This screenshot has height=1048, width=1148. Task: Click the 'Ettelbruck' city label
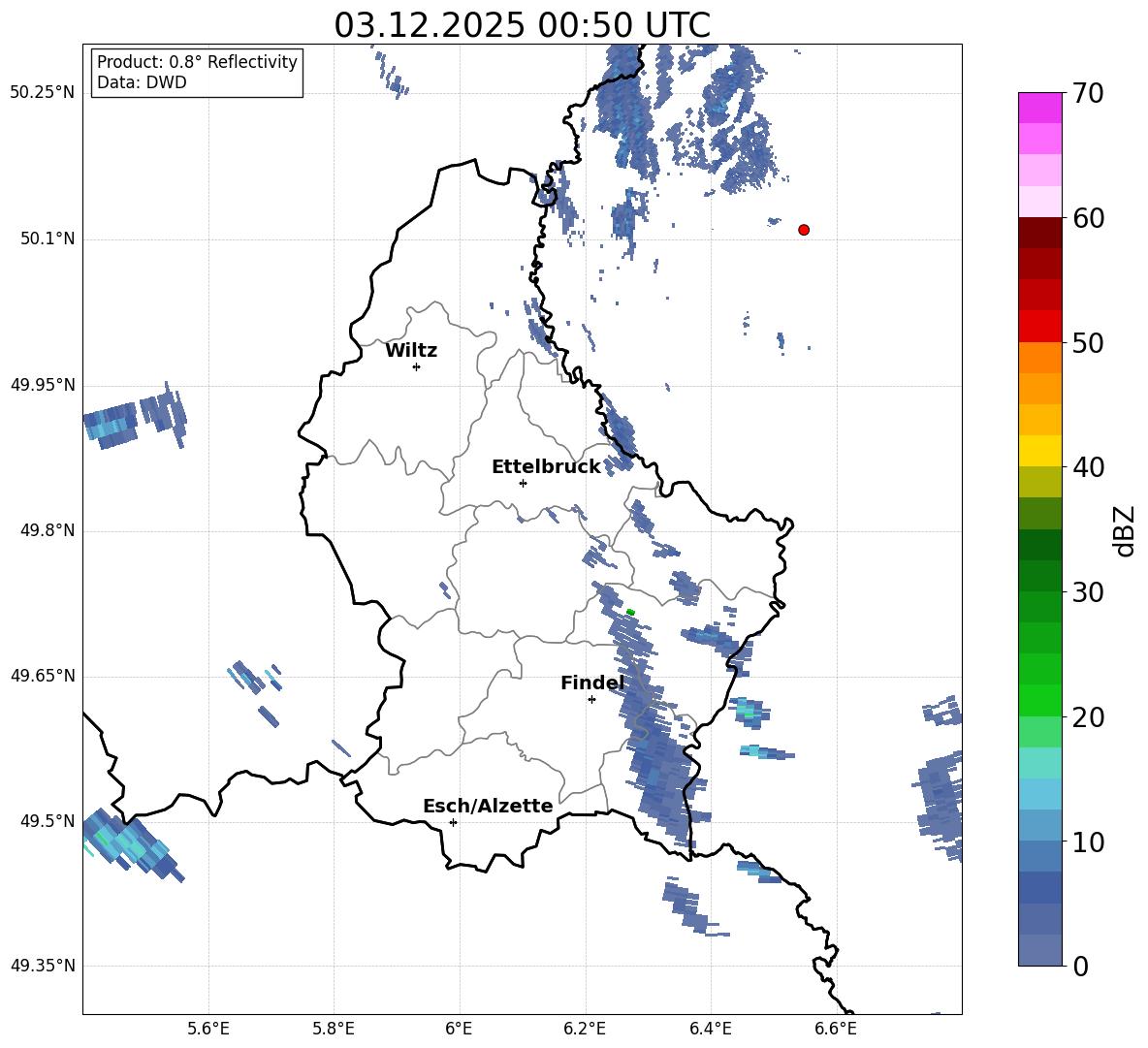pos(546,467)
